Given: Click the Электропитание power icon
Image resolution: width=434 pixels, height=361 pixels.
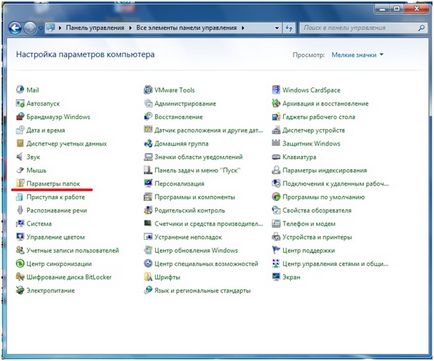Looking at the screenshot, I should click(x=20, y=290).
